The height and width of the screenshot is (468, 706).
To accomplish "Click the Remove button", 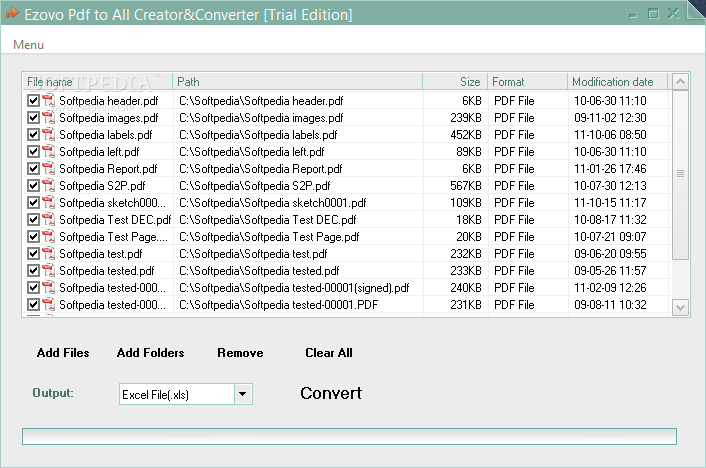I will tap(240, 353).
